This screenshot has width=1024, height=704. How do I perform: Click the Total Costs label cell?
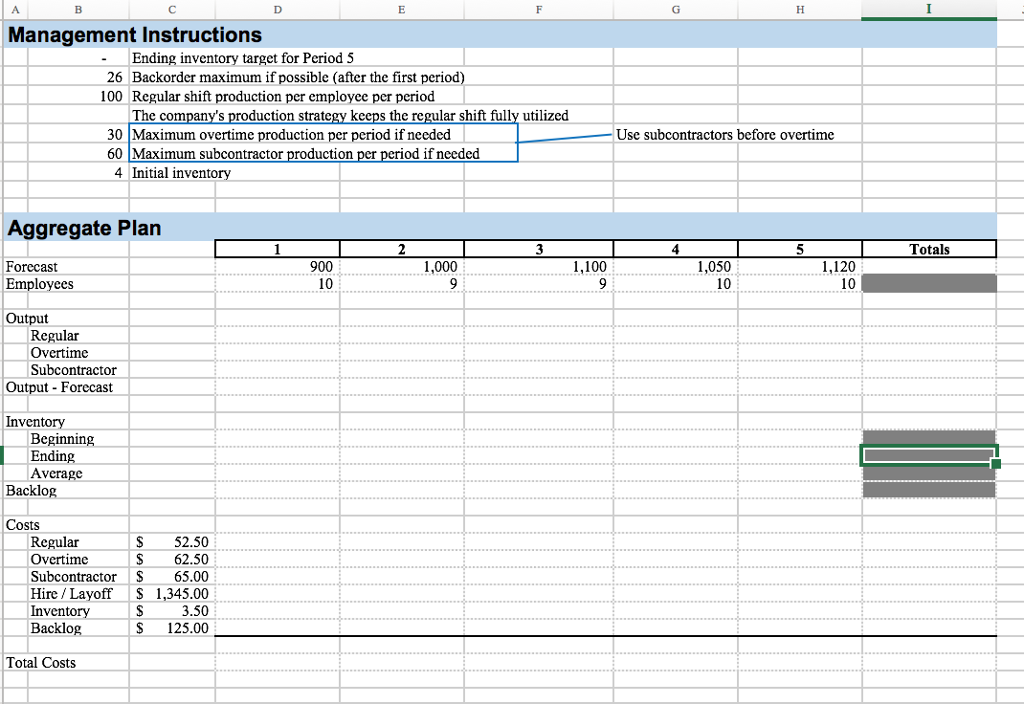(x=41, y=662)
